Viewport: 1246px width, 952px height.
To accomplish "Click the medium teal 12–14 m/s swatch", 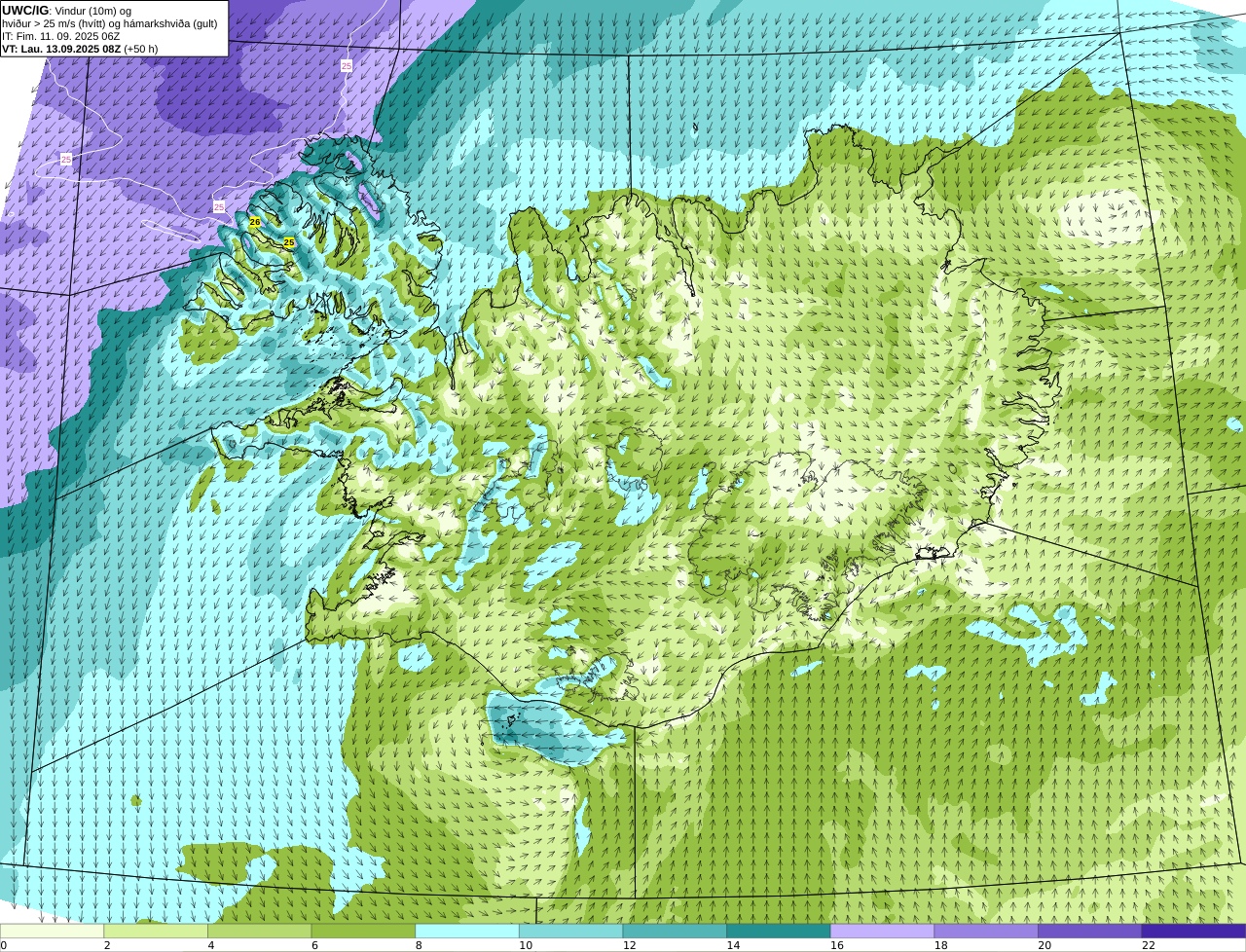I will tap(675, 931).
